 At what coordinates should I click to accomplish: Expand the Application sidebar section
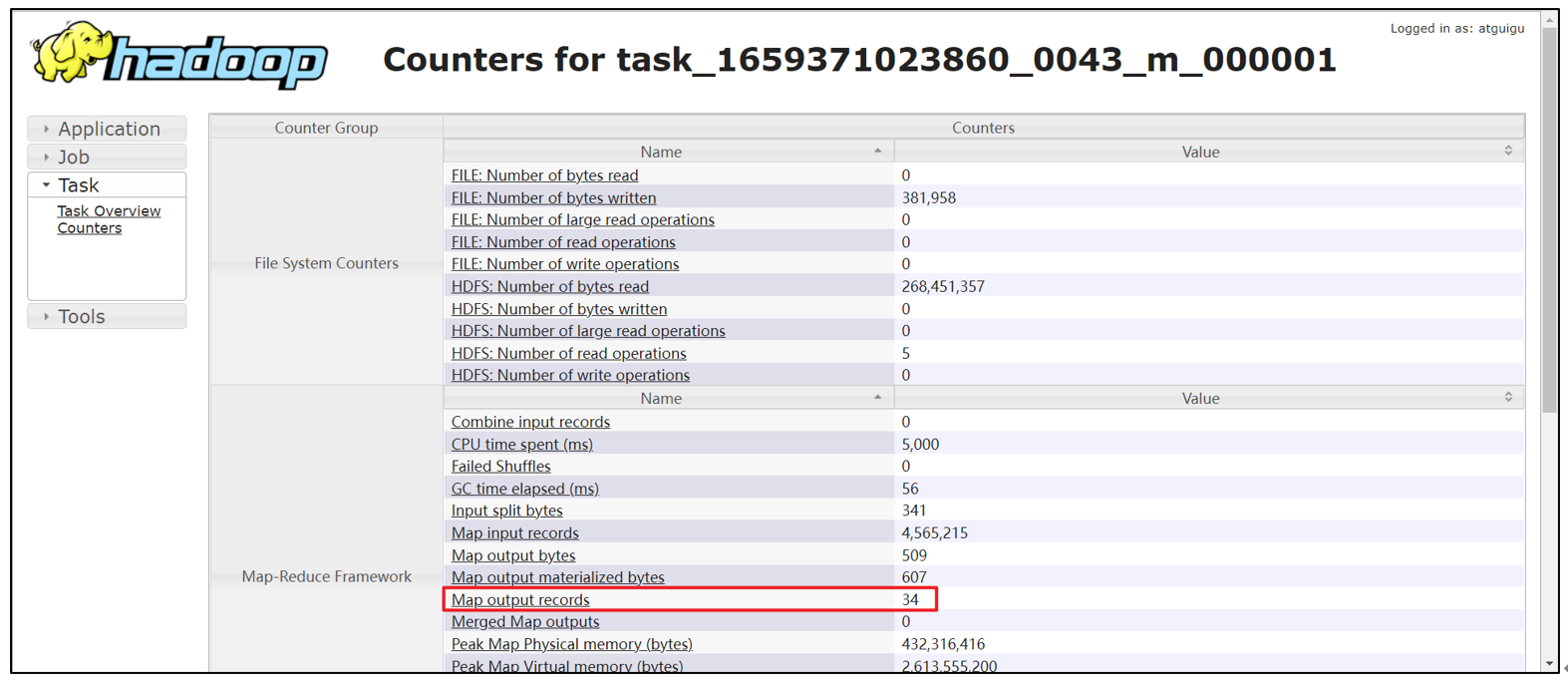pyautogui.click(x=108, y=129)
